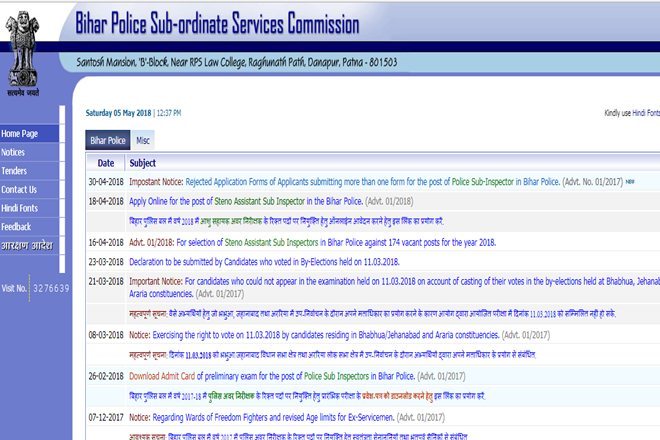Open Advt. 01/2018 174 vacant posts link

(x=312, y=243)
